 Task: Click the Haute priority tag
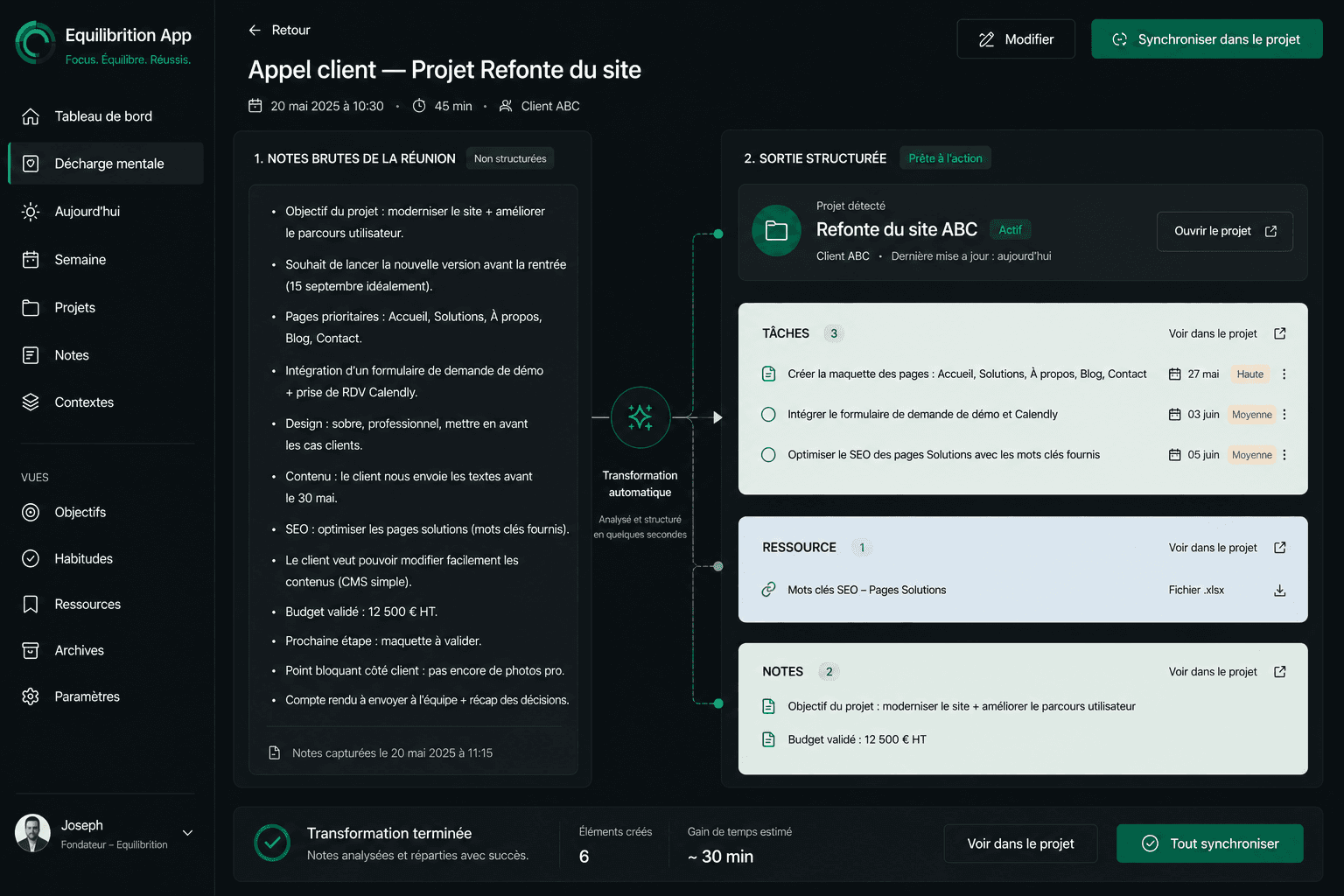[x=1249, y=374]
